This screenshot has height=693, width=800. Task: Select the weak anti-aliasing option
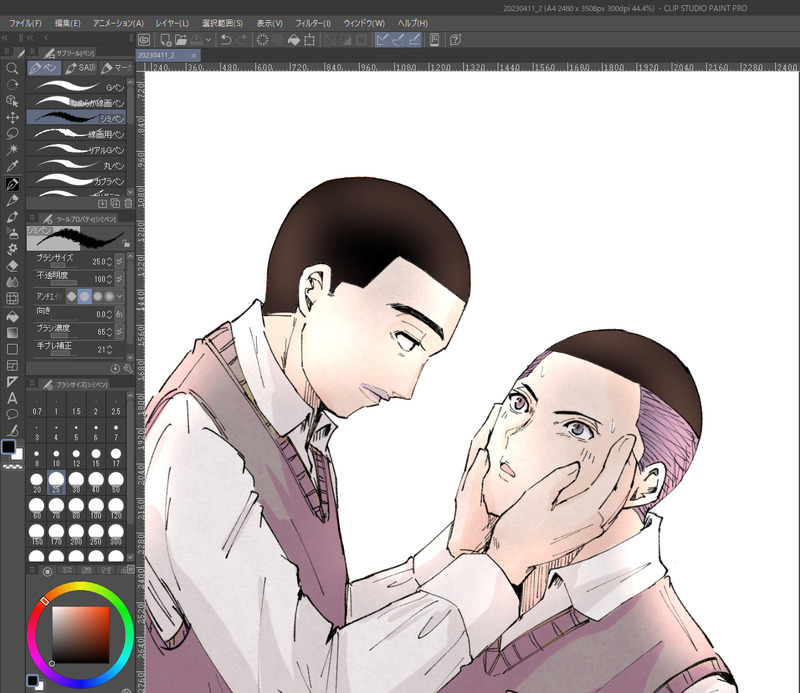tap(85, 296)
